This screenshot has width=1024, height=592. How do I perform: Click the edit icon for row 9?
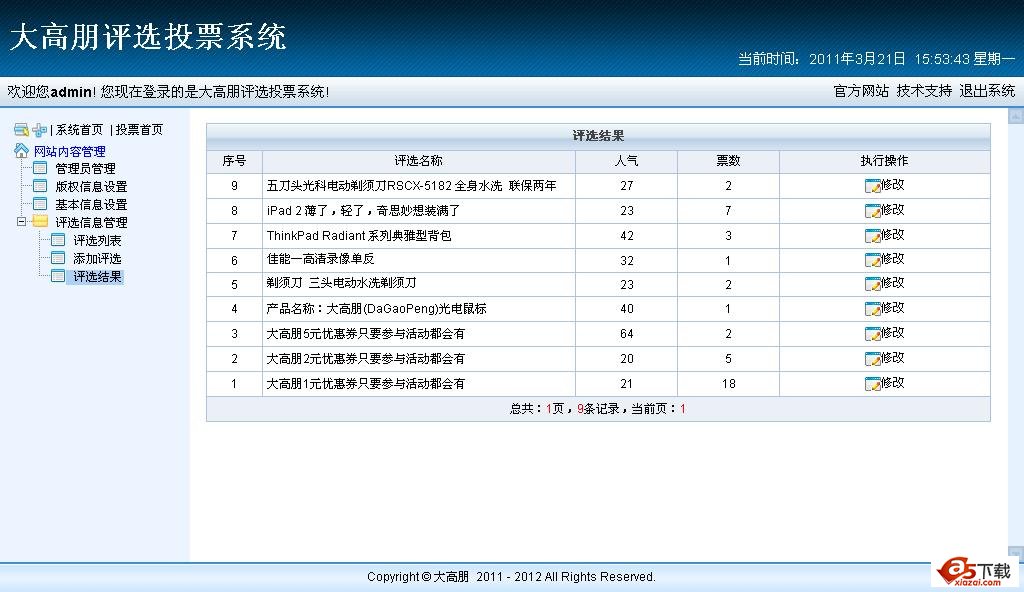click(872, 186)
